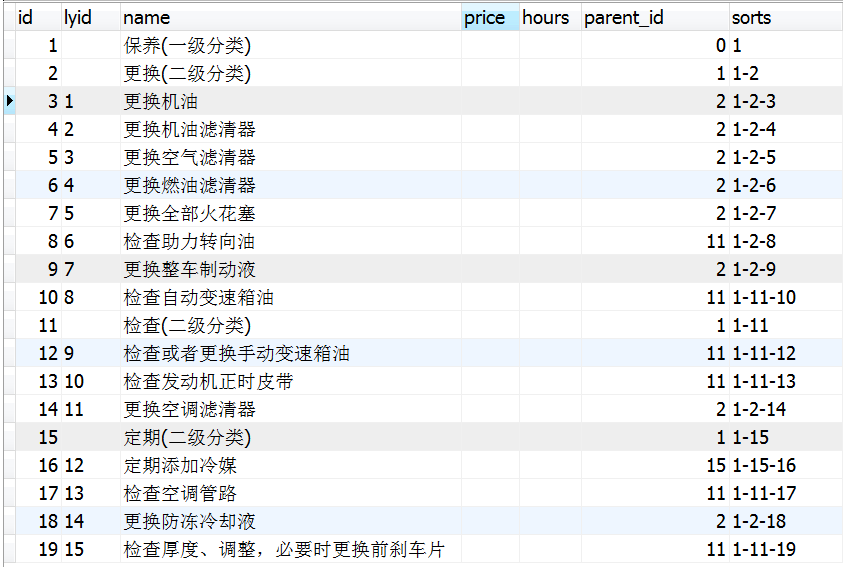Click the lyid column header
This screenshot has width=843, height=567.
click(x=90, y=18)
